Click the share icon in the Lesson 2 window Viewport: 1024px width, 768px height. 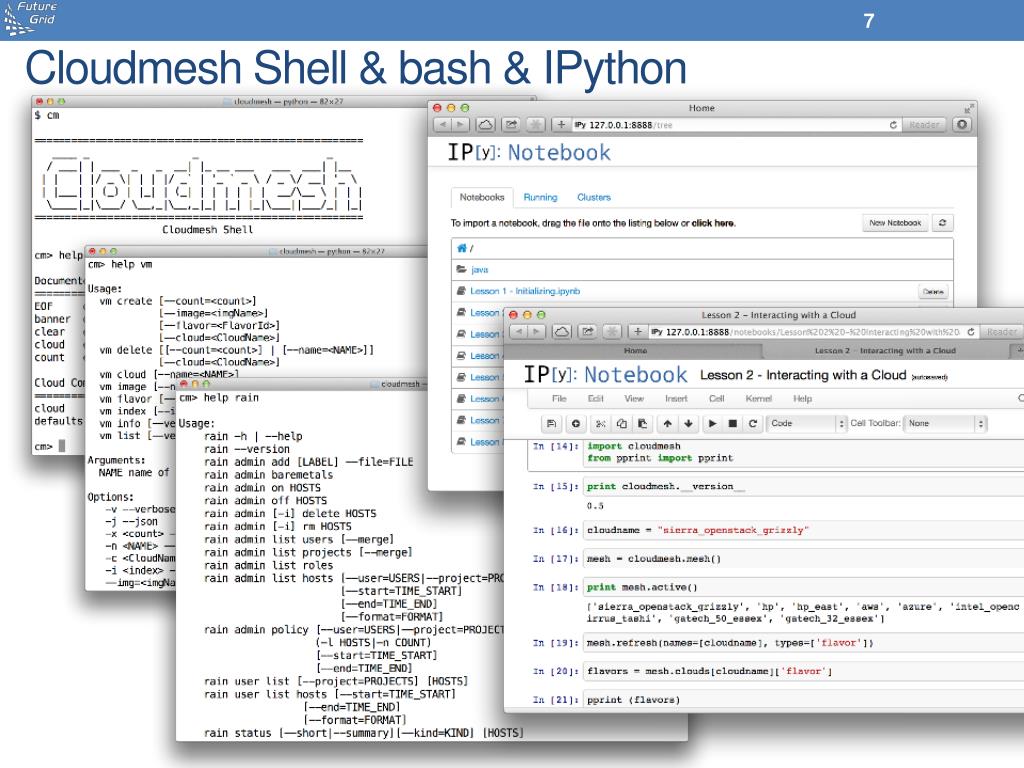click(588, 332)
